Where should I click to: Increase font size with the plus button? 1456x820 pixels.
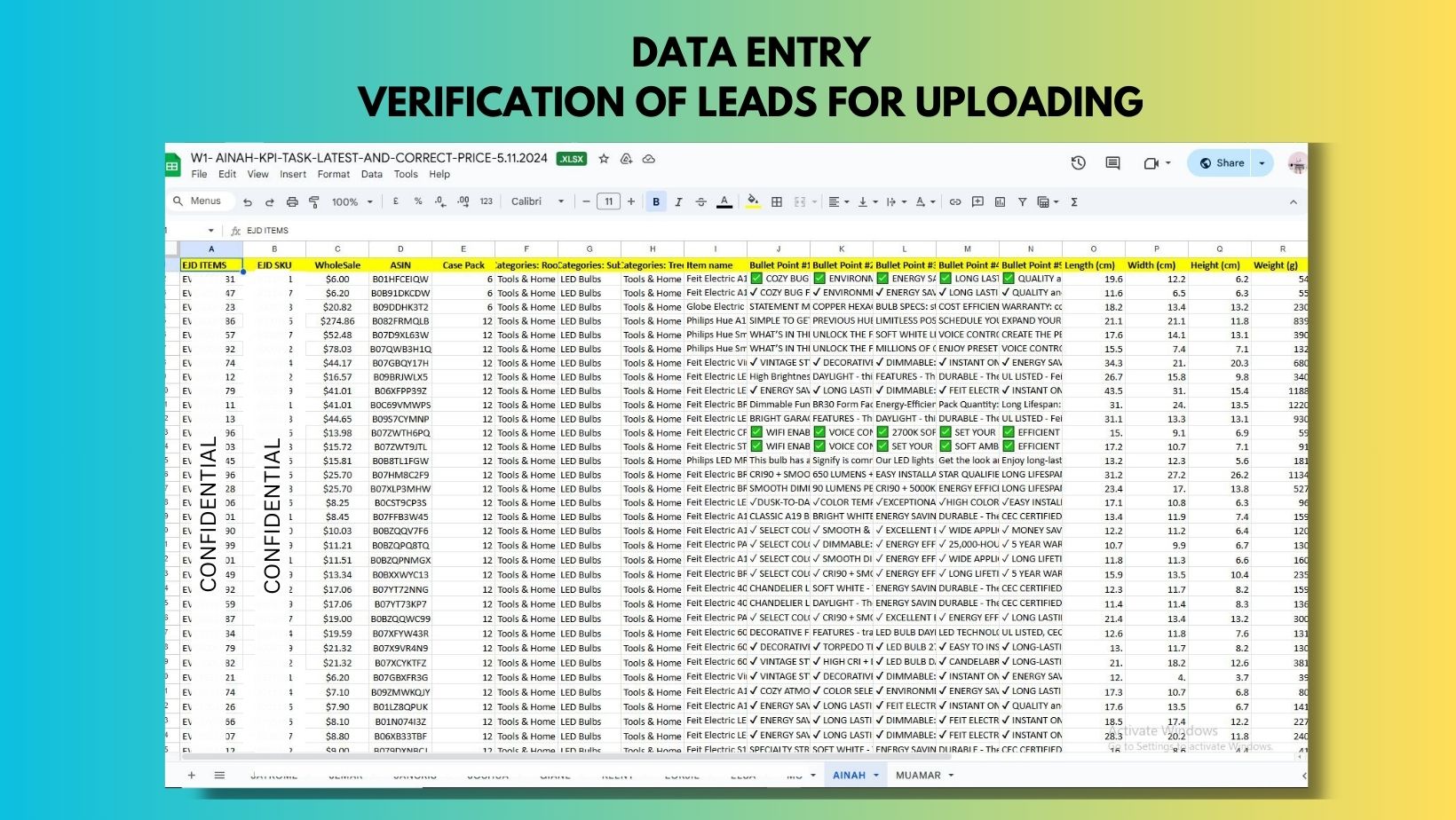coord(631,201)
